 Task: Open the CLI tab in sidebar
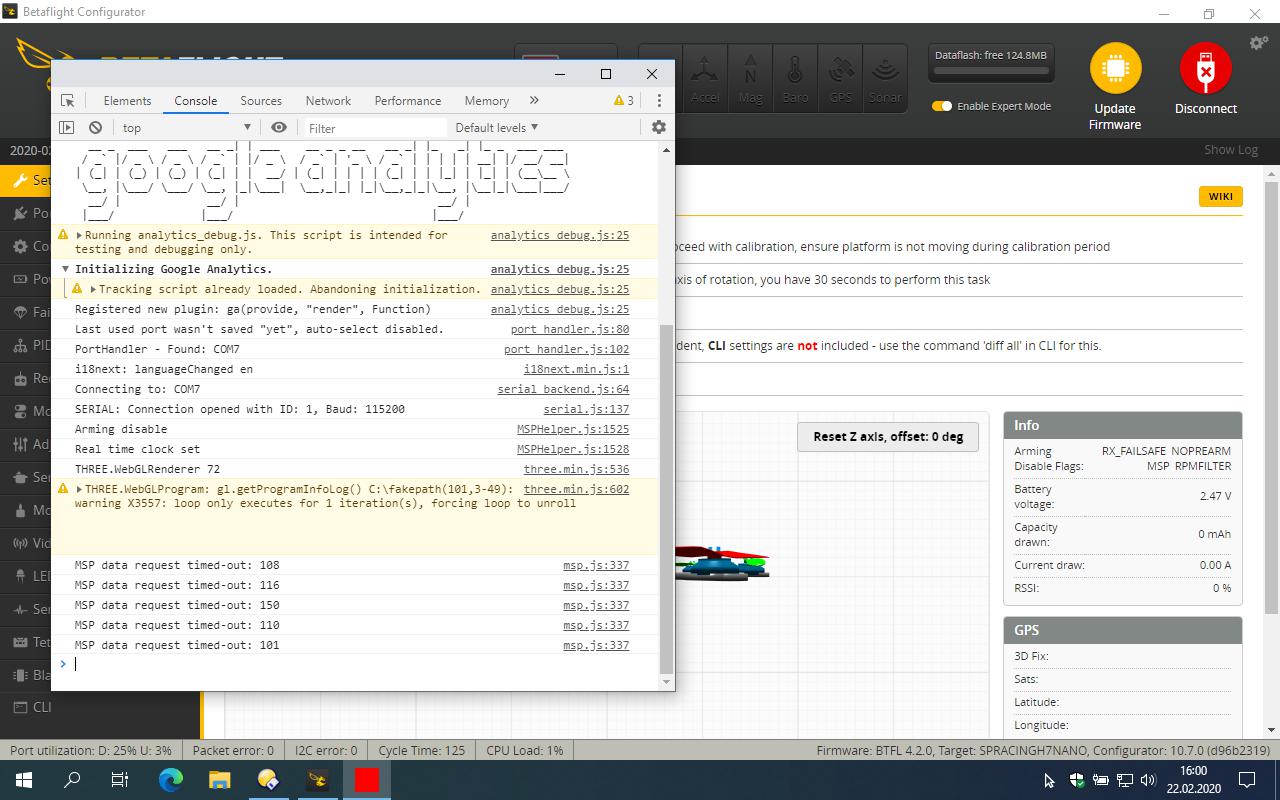coord(100,707)
